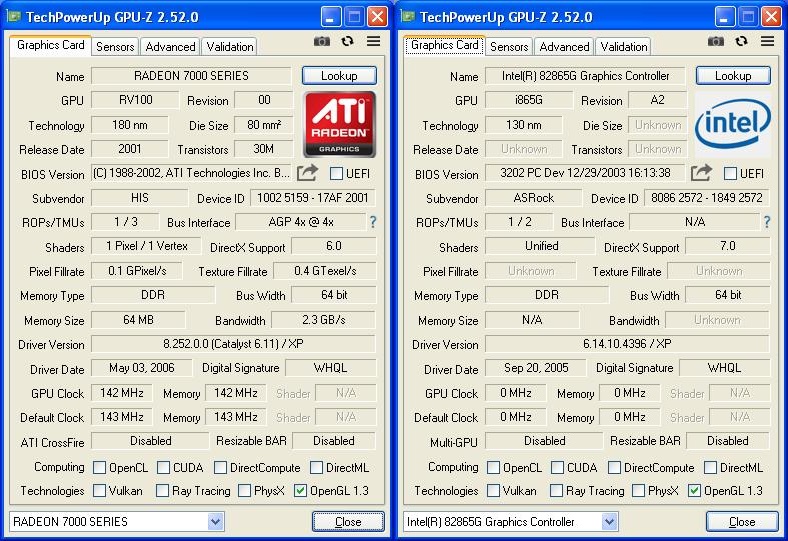Screen dimensions: 788x541
Task: Toggle Ray Tracing checkbox in Radeon window
Action: click(x=162, y=490)
